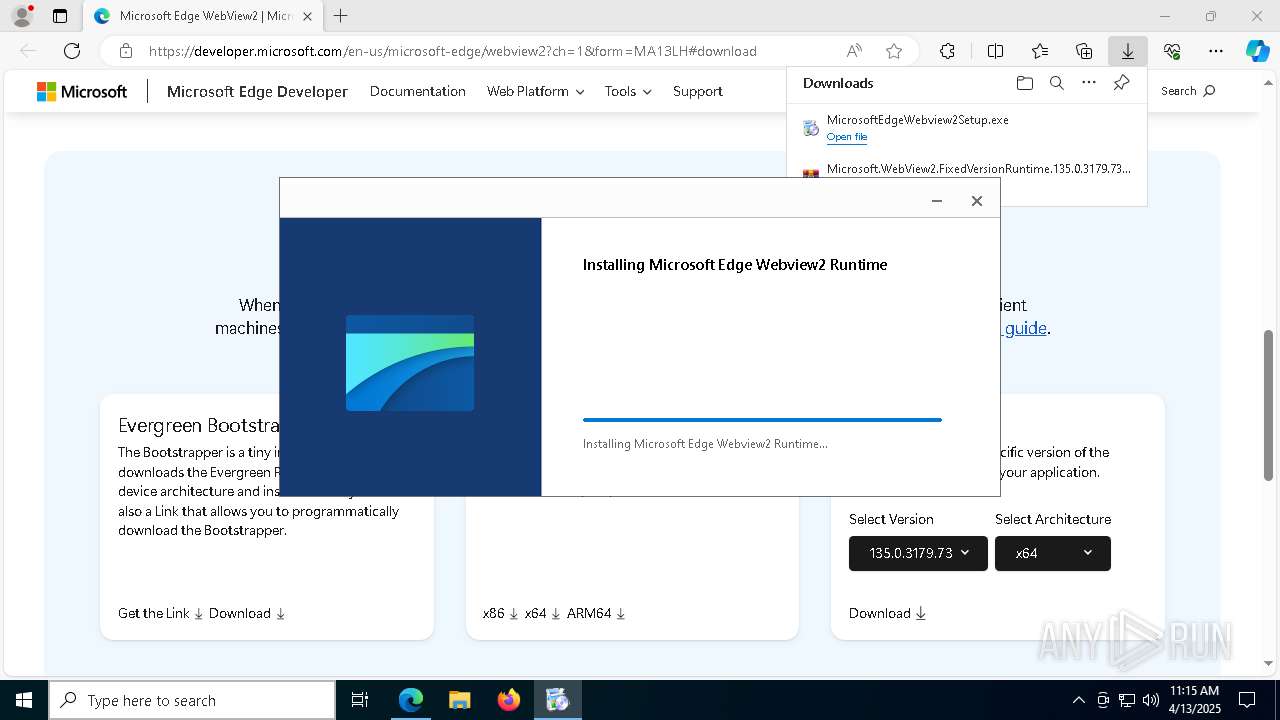Open the Copilot sidebar icon
This screenshot has width=1280, height=720.
tap(1257, 51)
